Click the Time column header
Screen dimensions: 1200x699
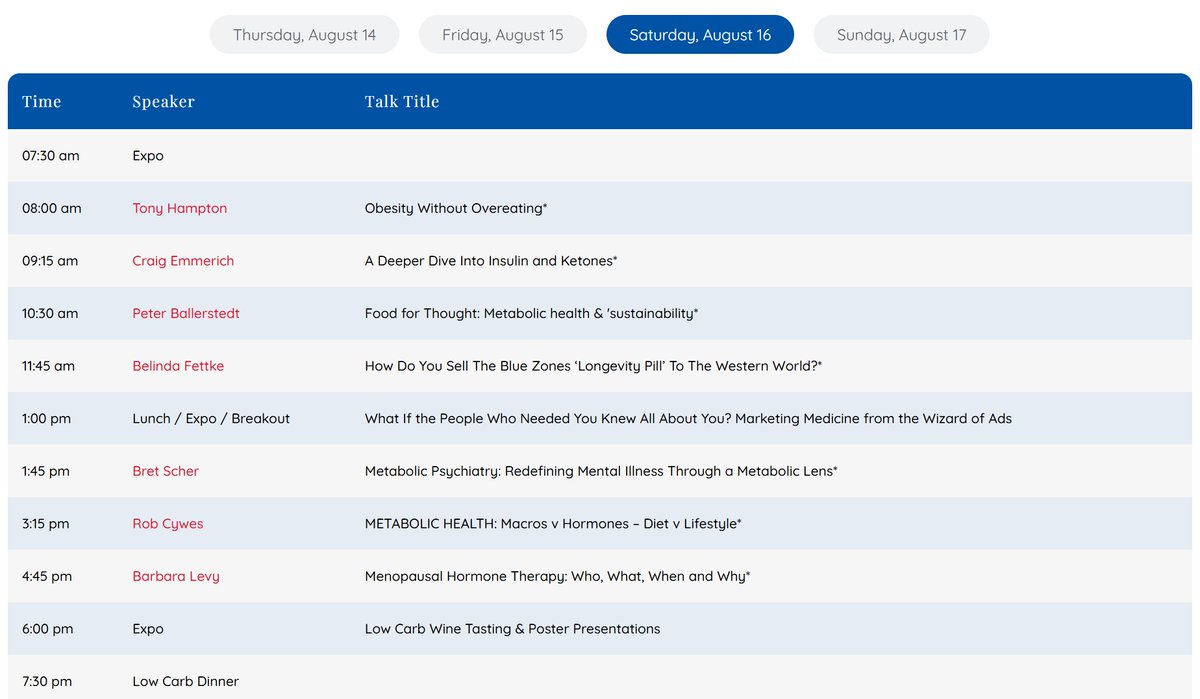click(x=42, y=101)
